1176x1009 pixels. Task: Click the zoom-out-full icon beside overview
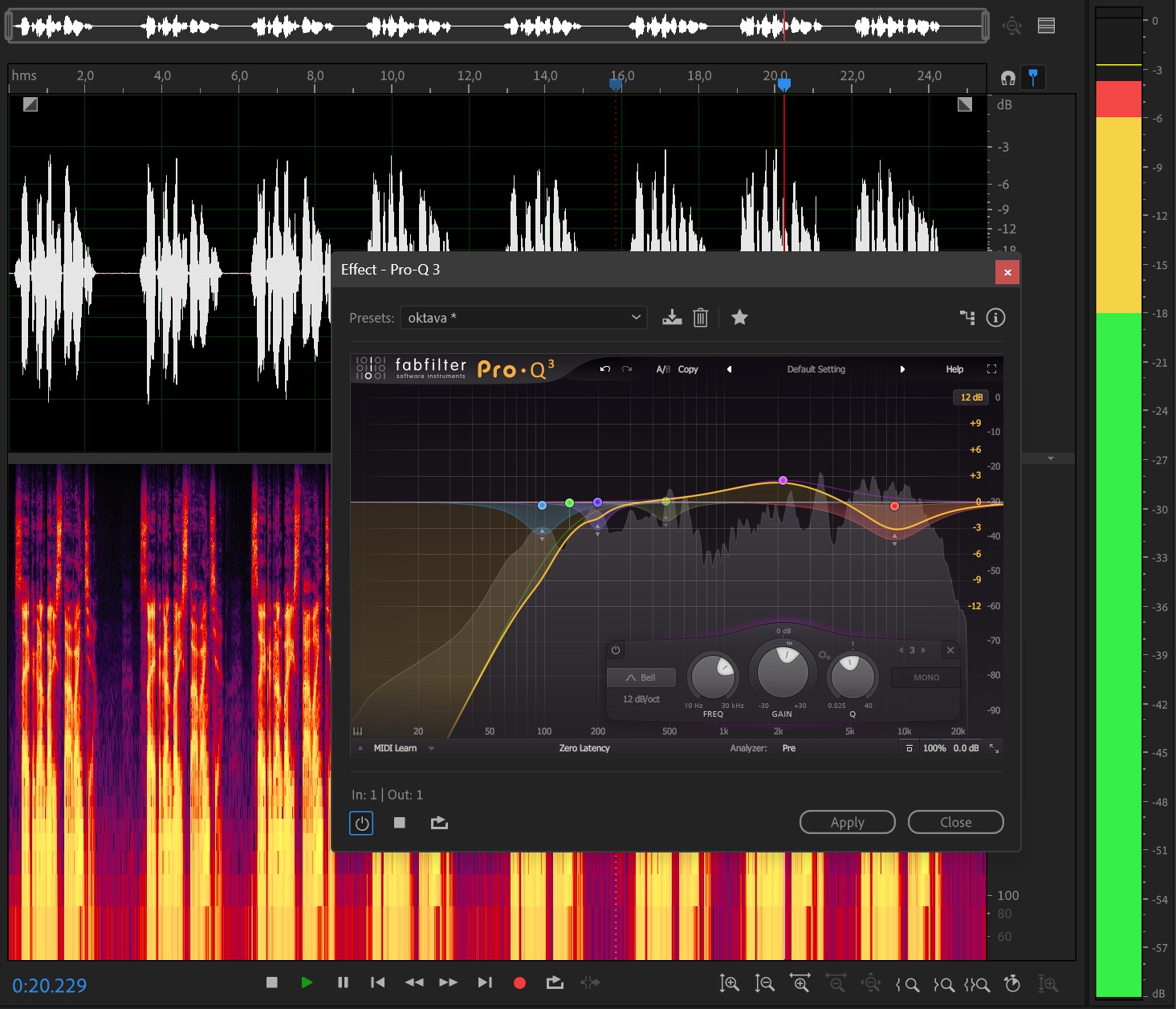point(1012,26)
